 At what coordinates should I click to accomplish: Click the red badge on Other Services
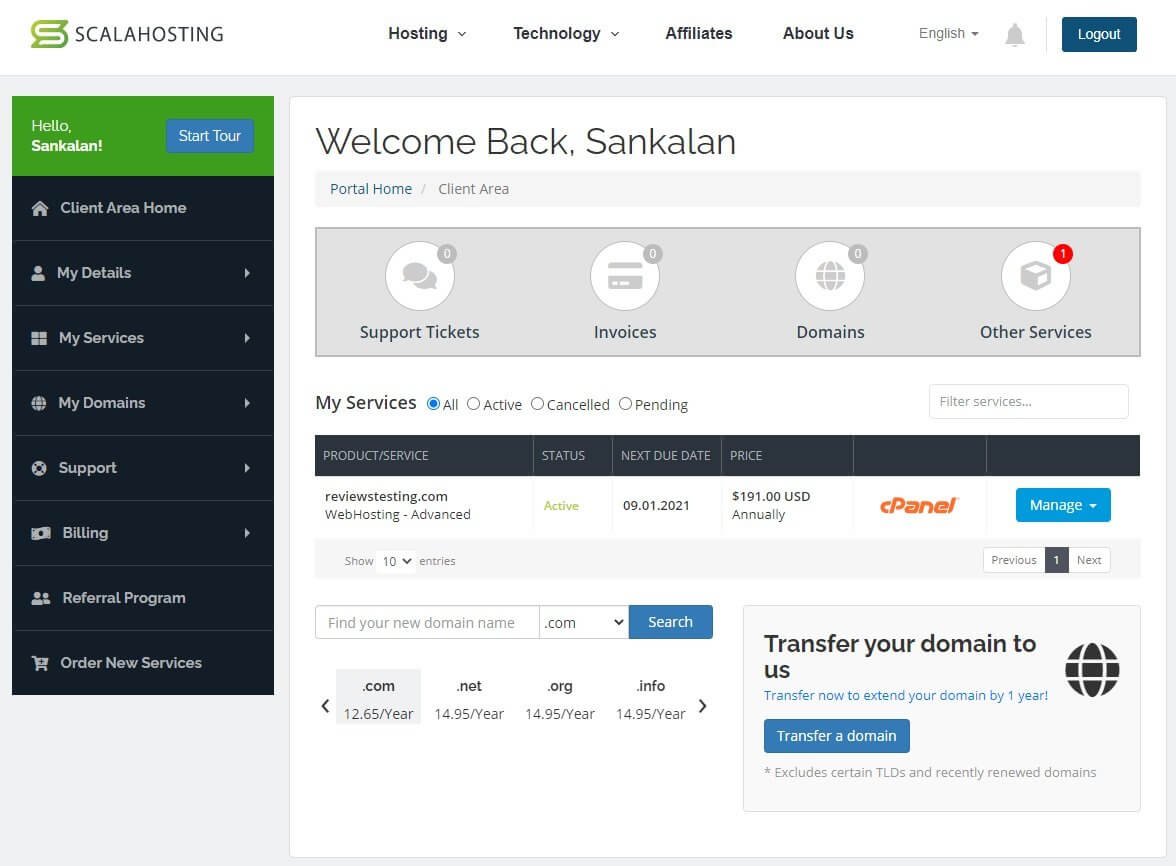(x=1062, y=254)
